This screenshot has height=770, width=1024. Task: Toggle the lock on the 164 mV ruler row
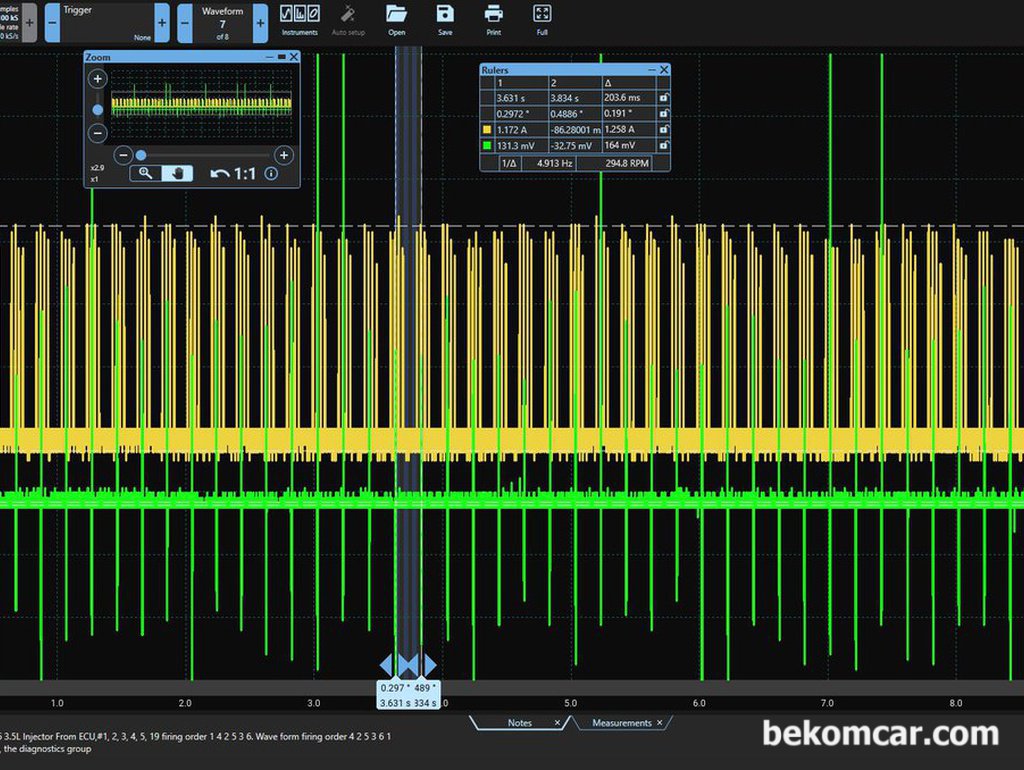point(664,145)
